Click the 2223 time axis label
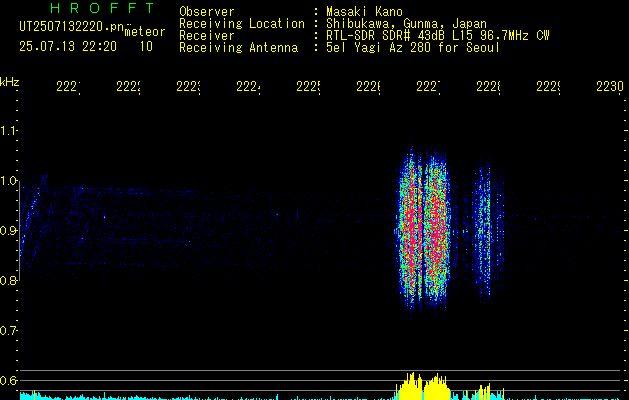 pos(189,87)
